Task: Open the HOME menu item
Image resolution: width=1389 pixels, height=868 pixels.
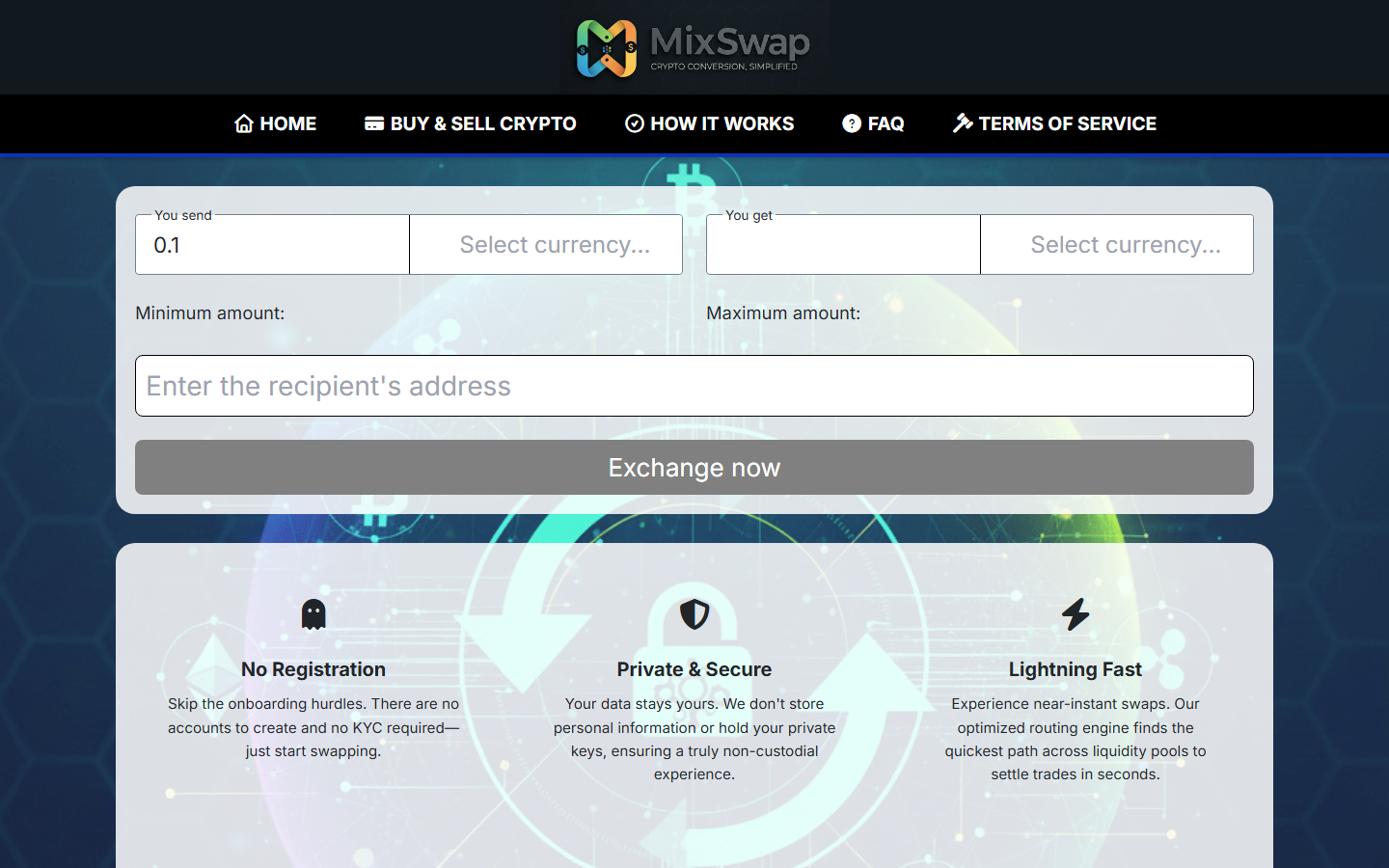Action: 276,123
